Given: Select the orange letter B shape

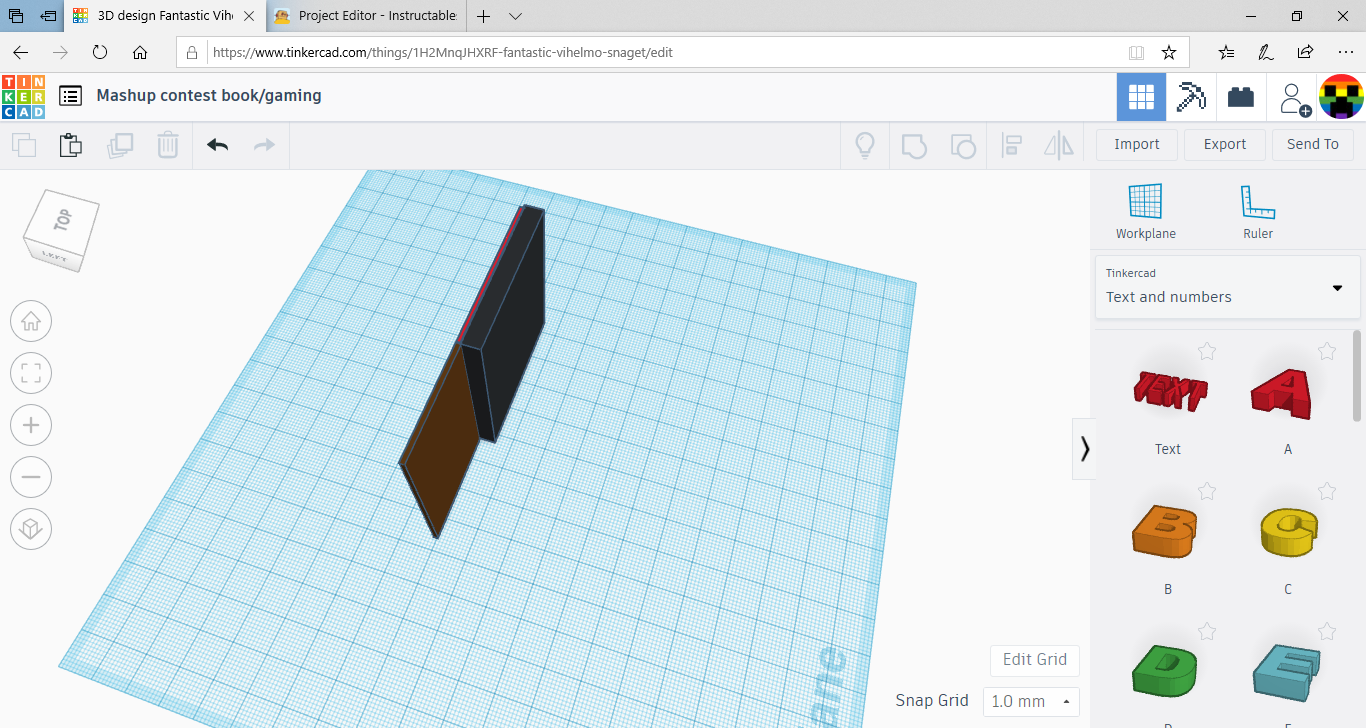Looking at the screenshot, I should coord(1166,531).
